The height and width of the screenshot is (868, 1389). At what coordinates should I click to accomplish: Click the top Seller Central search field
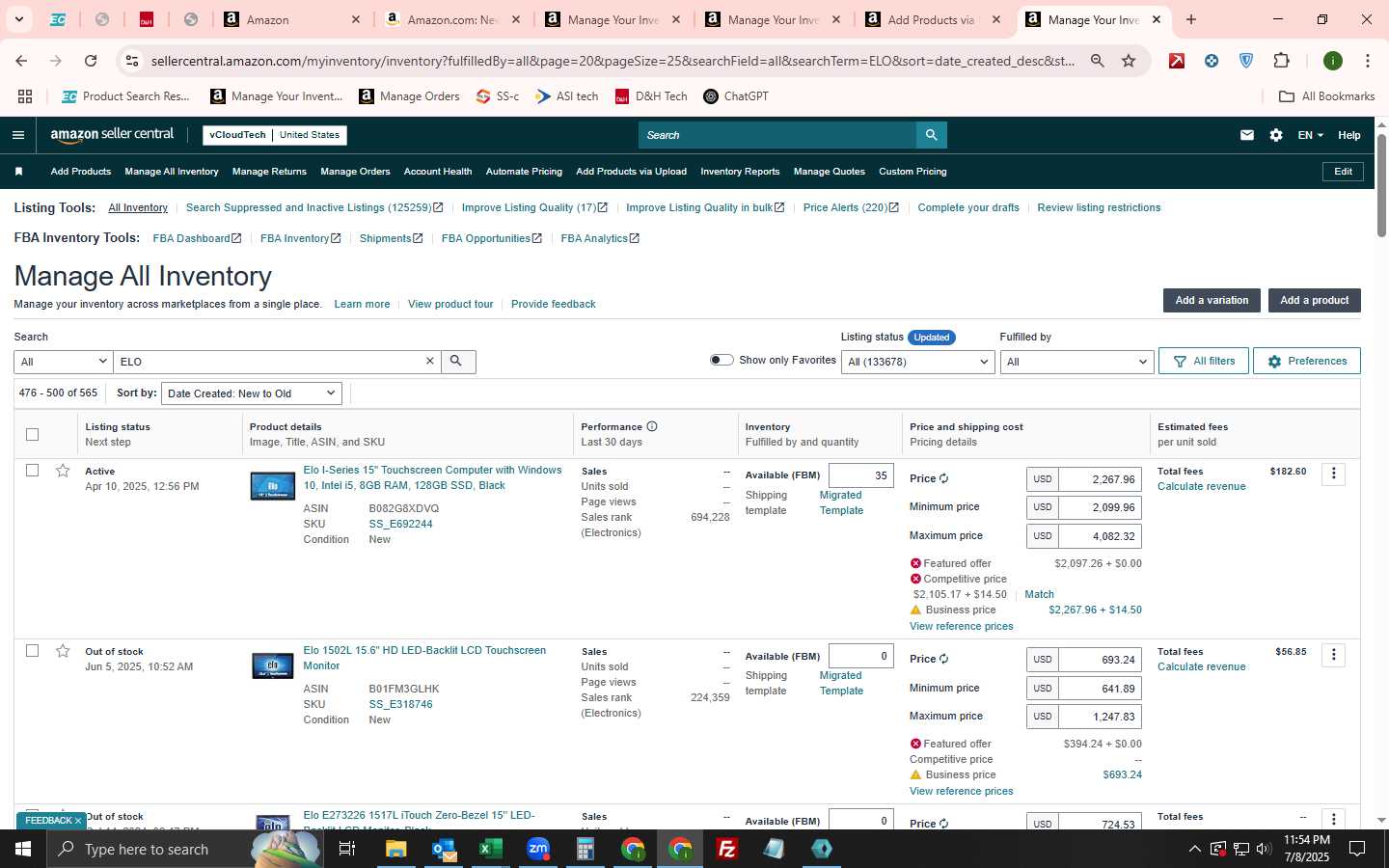click(777, 135)
